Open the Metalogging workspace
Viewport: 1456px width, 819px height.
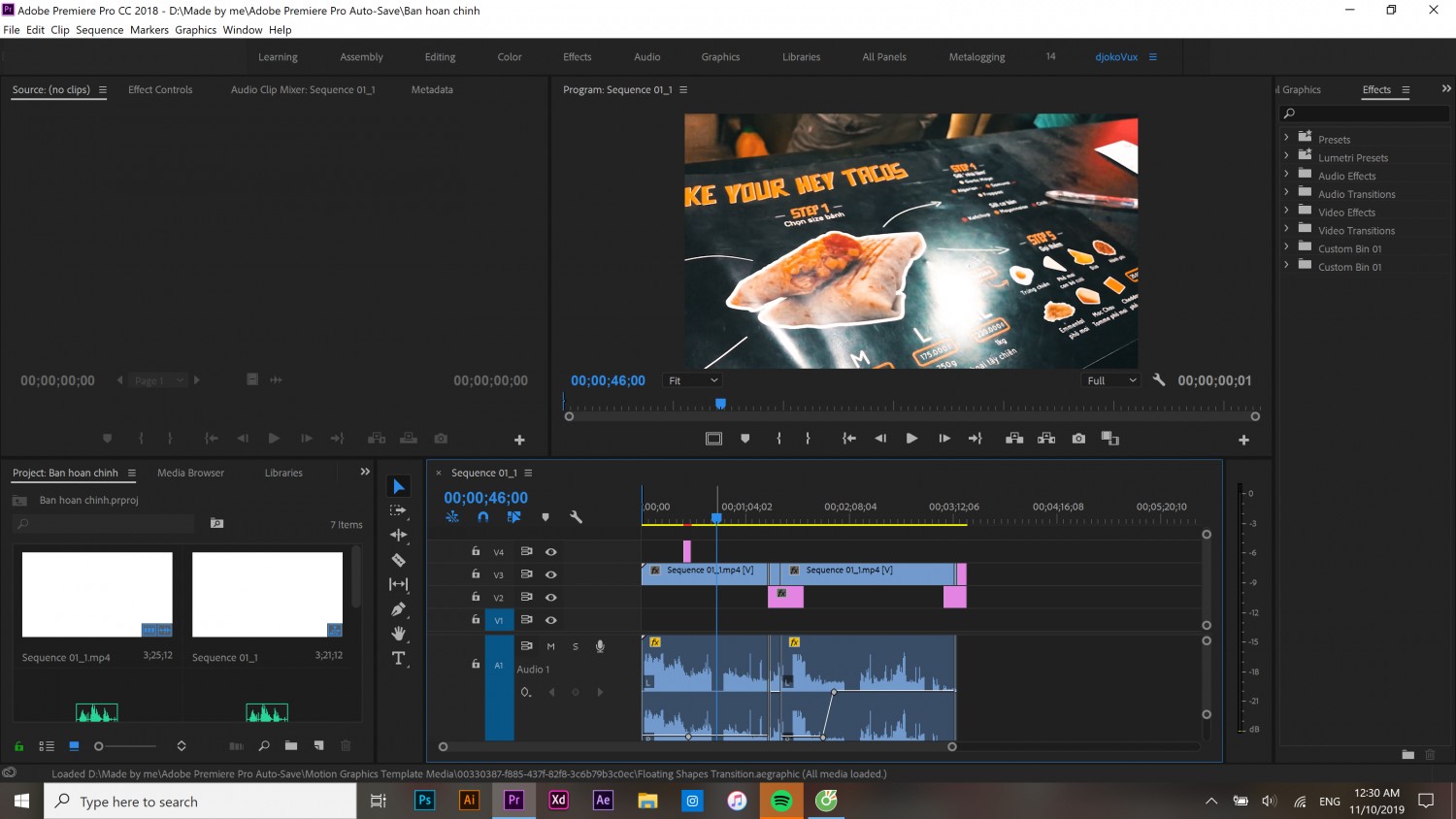(x=976, y=57)
